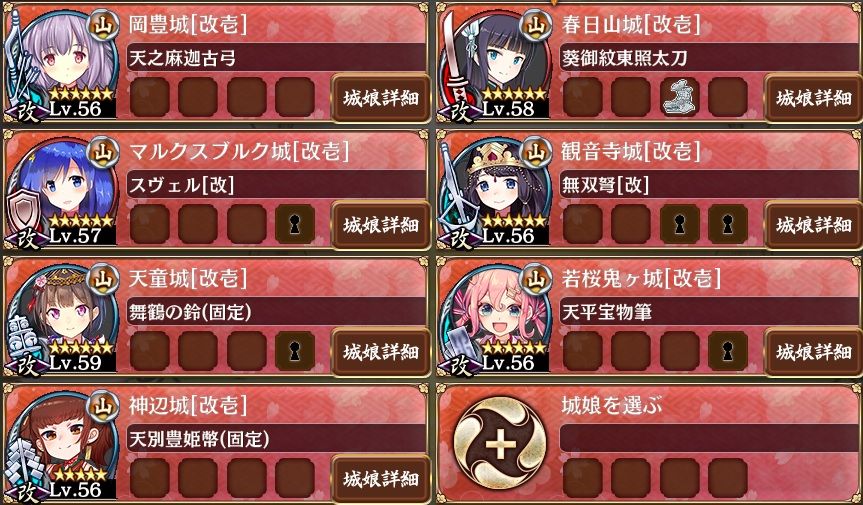Click the first empty slot of 神辺城
This screenshot has height=505, width=863.
pos(150,478)
